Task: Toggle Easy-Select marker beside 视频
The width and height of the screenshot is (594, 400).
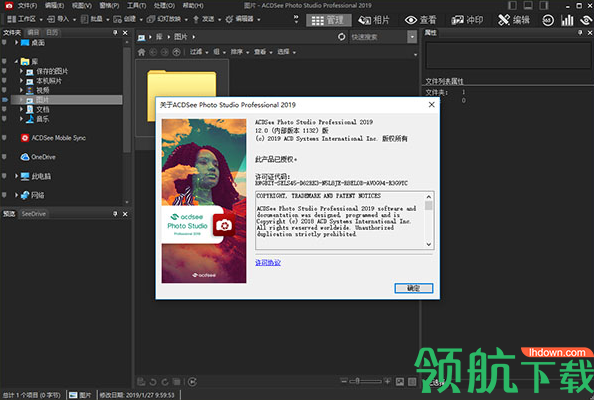Action: tap(4, 90)
